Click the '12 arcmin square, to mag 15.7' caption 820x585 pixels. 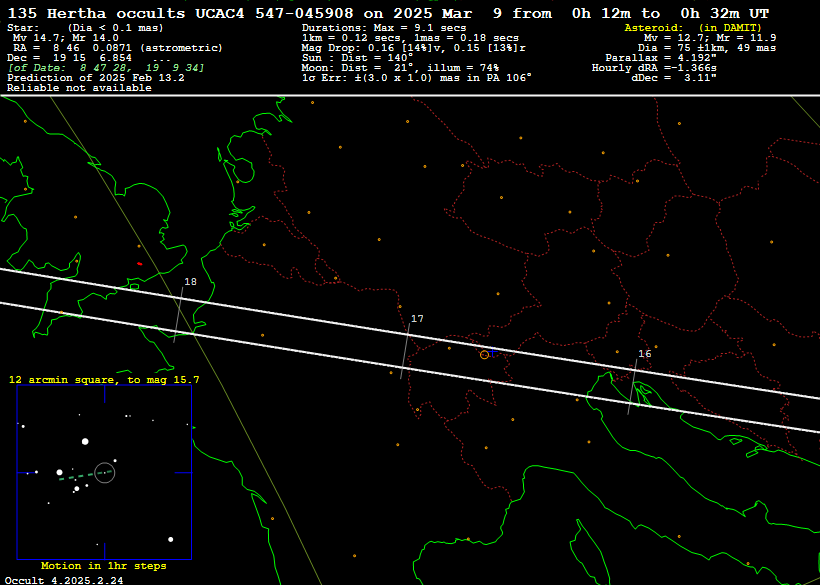point(104,380)
